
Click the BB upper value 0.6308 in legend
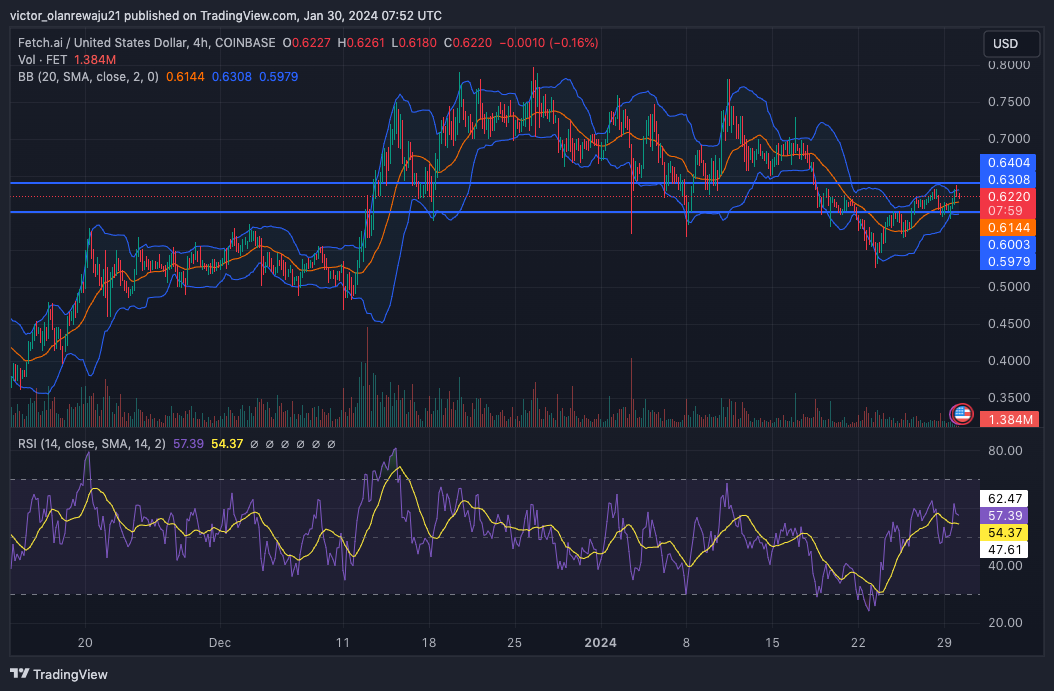(232, 77)
